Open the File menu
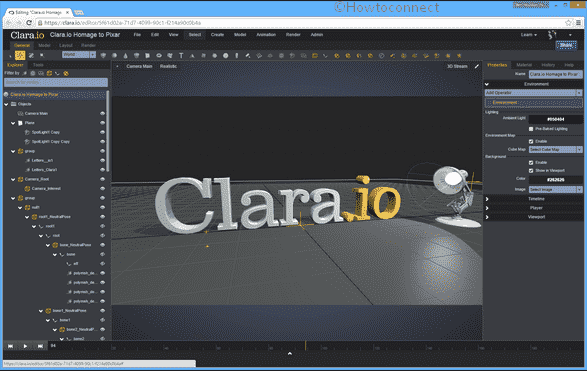This screenshot has height=371, width=587. coord(137,35)
